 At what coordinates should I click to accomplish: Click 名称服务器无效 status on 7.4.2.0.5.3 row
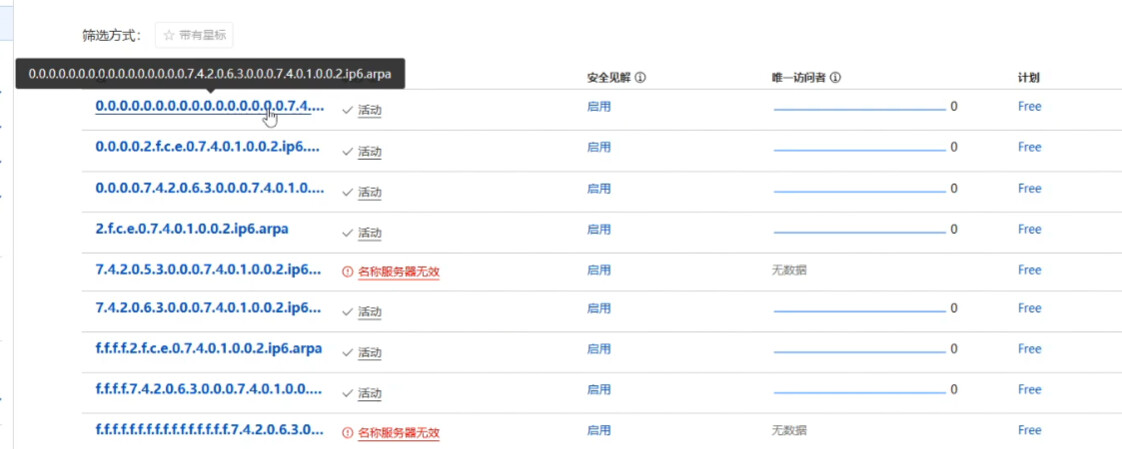398,271
